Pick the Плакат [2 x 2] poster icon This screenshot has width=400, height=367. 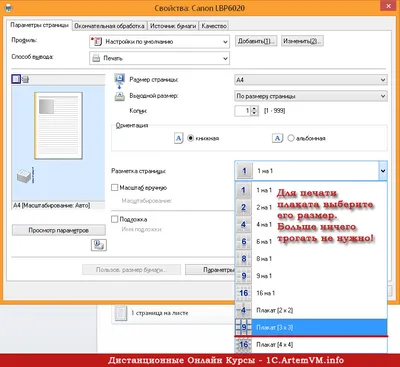click(244, 310)
